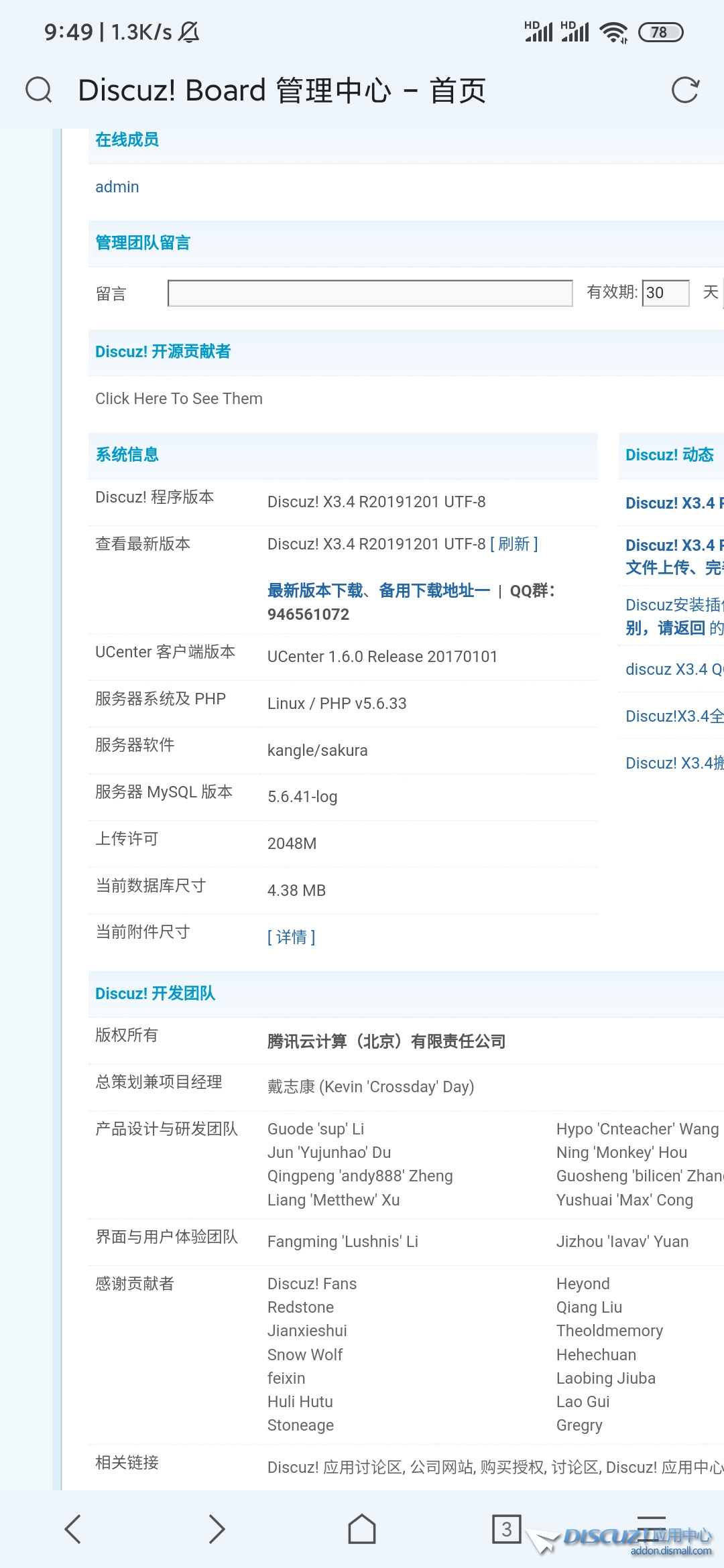
Task: Open the browser home page icon
Action: 362,1529
